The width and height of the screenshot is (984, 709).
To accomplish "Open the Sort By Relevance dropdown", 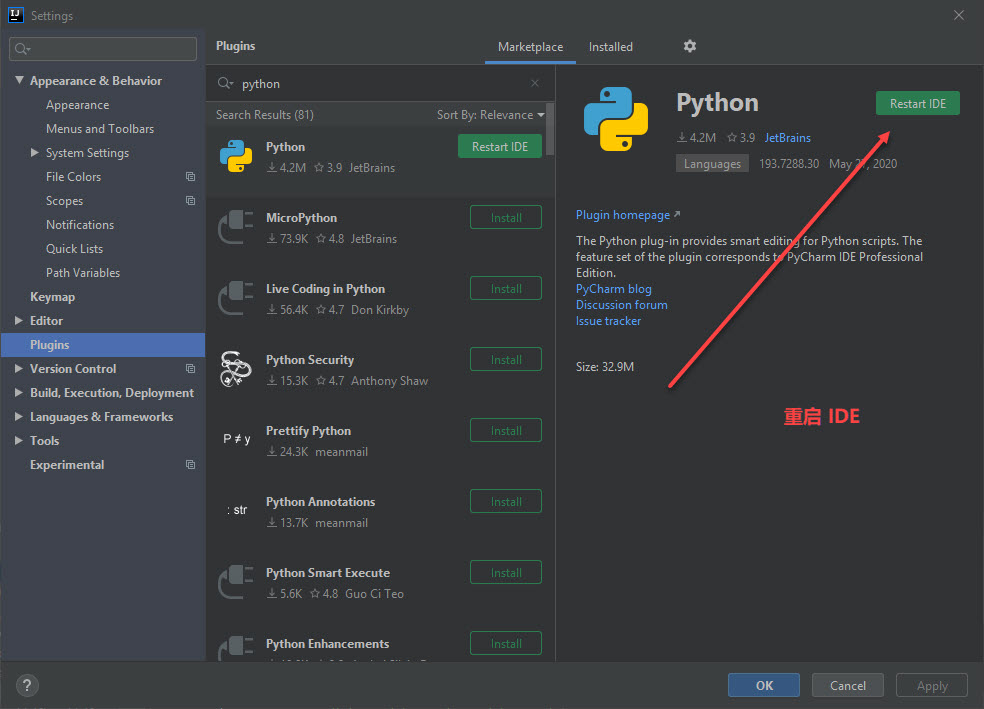I will click(491, 114).
